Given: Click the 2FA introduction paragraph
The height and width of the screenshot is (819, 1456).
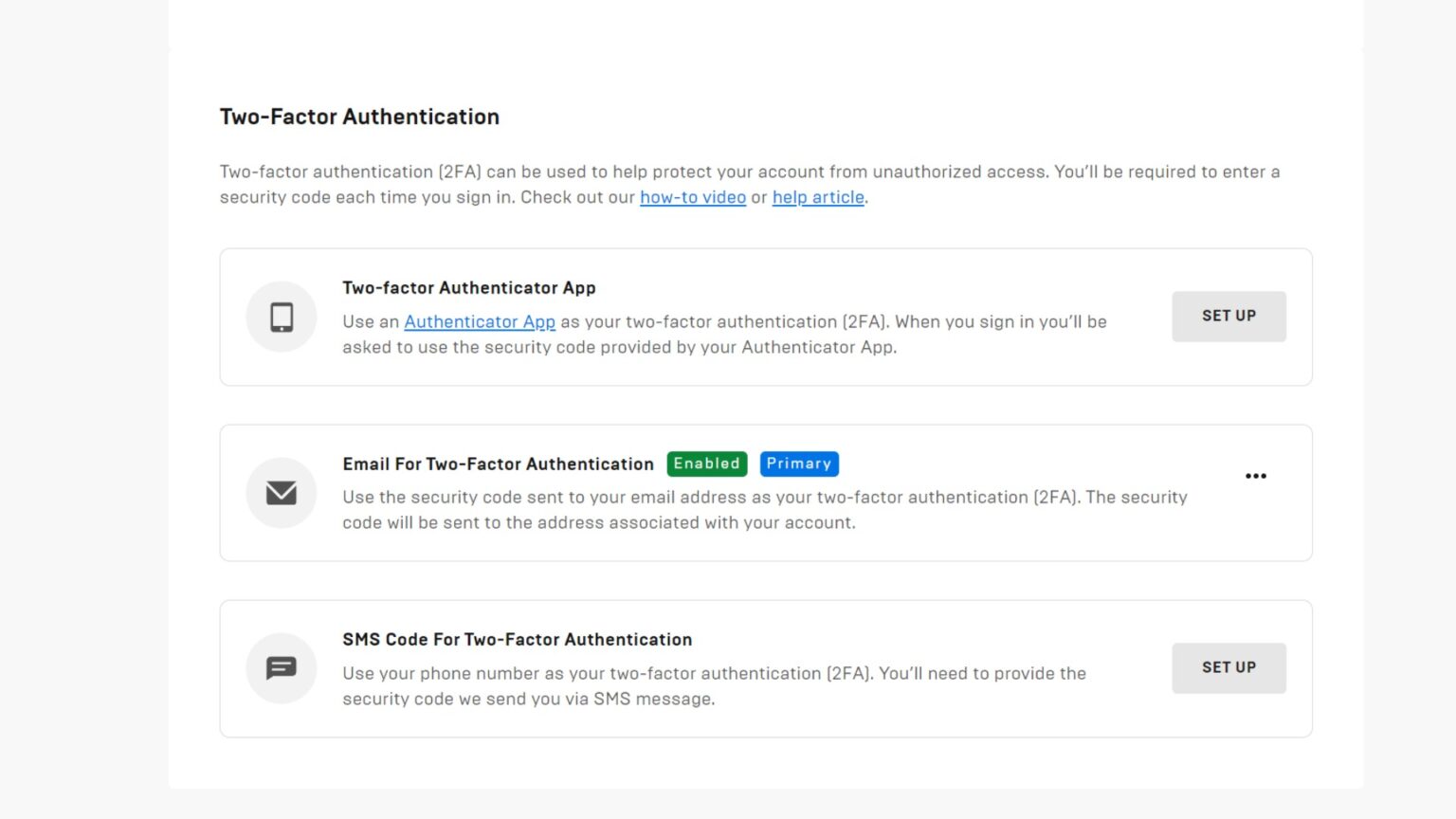Looking at the screenshot, I should pyautogui.click(x=749, y=184).
